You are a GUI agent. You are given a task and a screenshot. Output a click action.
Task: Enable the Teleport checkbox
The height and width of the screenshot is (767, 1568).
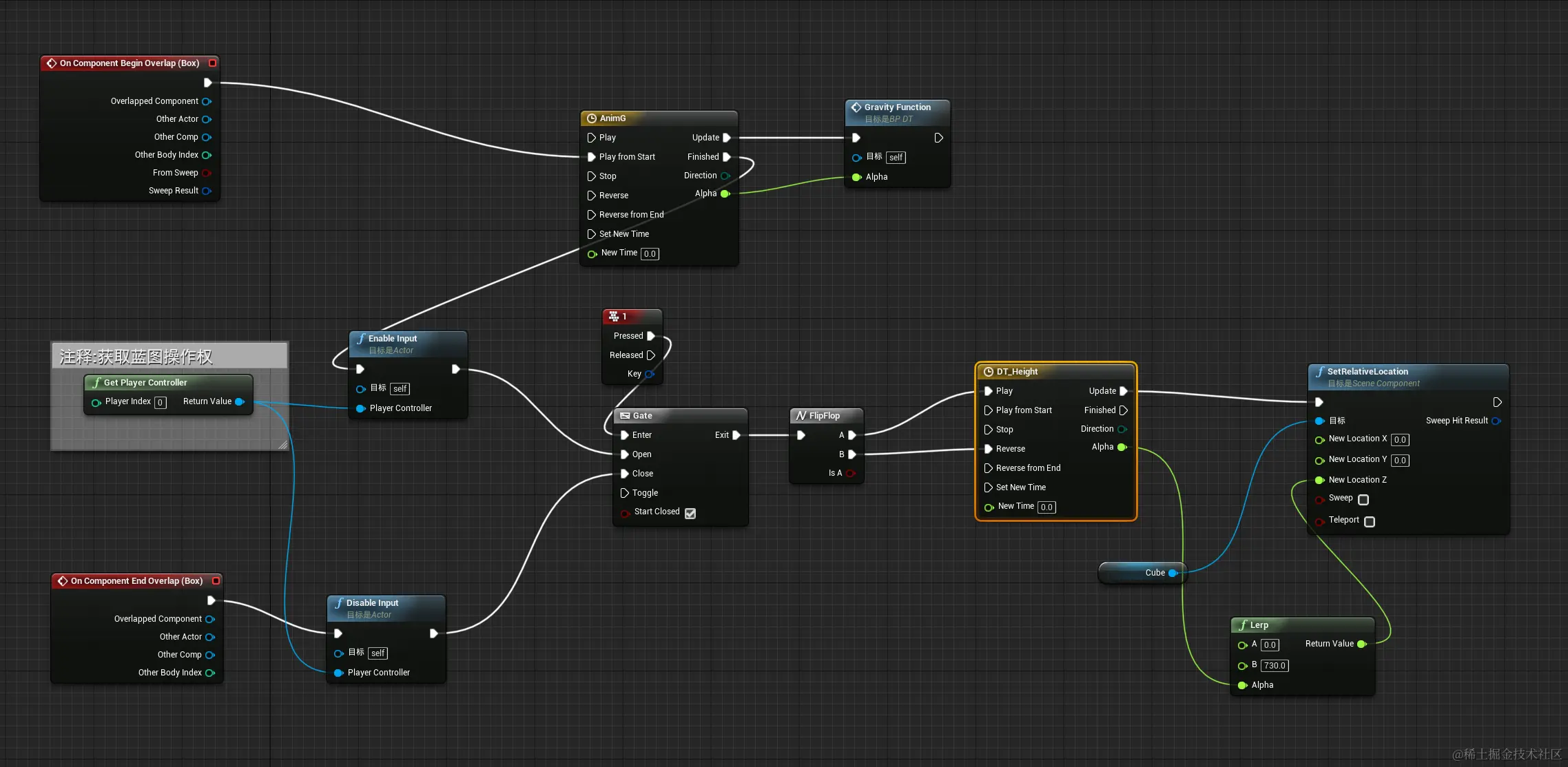pyautogui.click(x=1369, y=521)
